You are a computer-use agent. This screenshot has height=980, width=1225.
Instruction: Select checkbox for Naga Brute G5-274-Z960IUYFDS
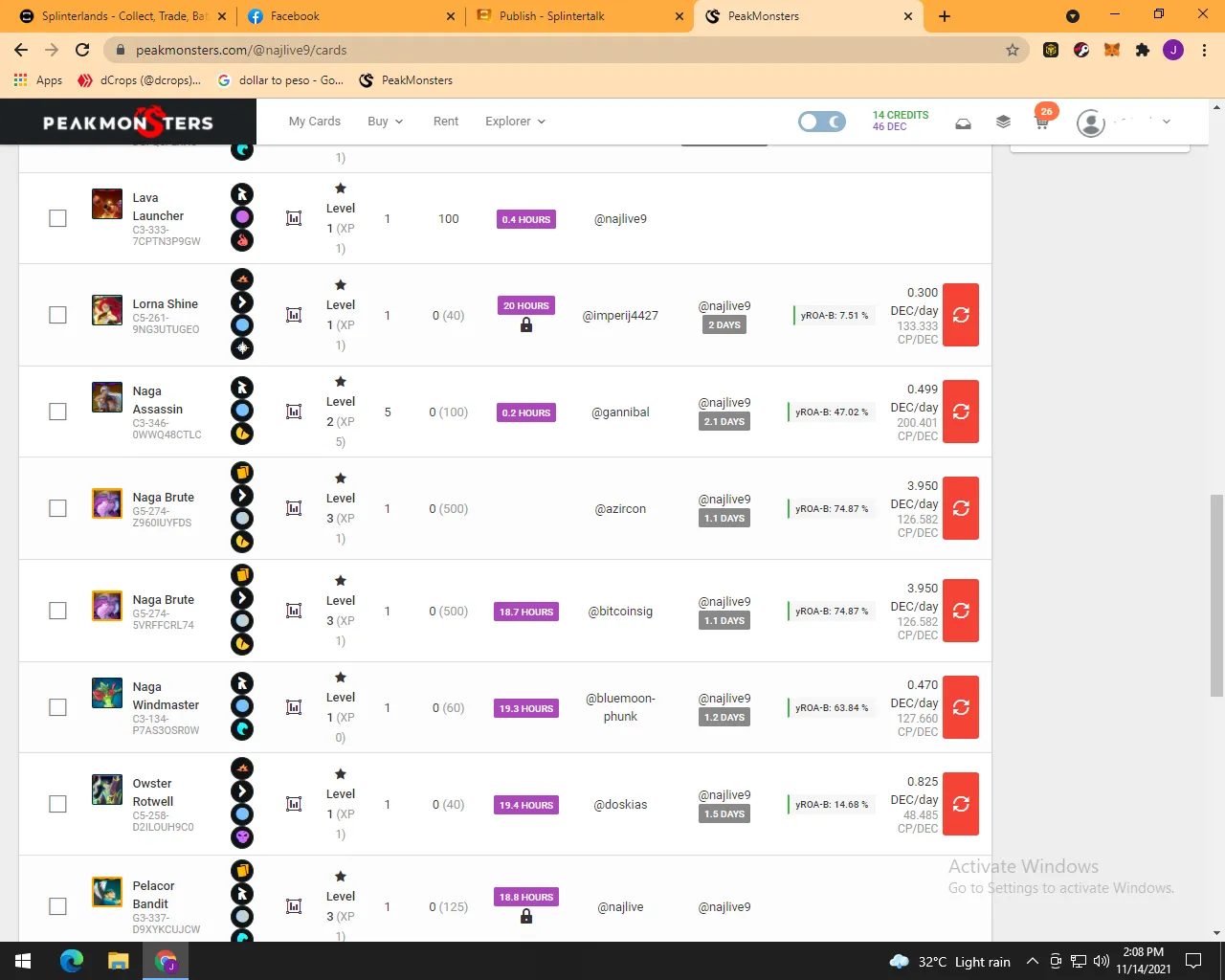click(x=57, y=508)
